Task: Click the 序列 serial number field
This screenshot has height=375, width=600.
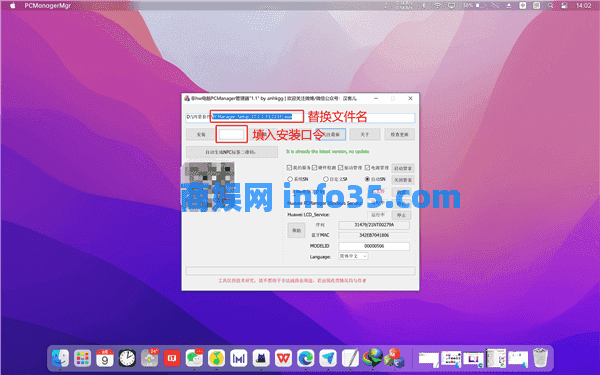Action: pyautogui.click(x=374, y=225)
